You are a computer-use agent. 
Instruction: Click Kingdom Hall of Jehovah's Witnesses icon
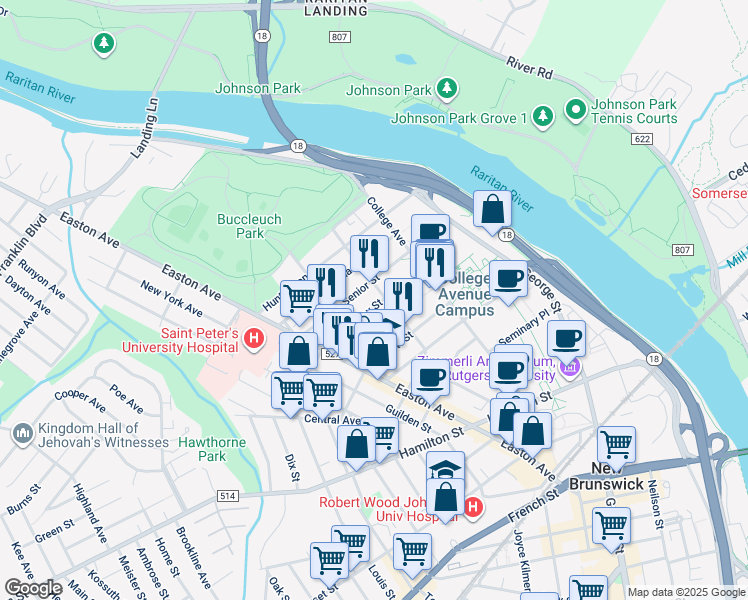point(22,434)
